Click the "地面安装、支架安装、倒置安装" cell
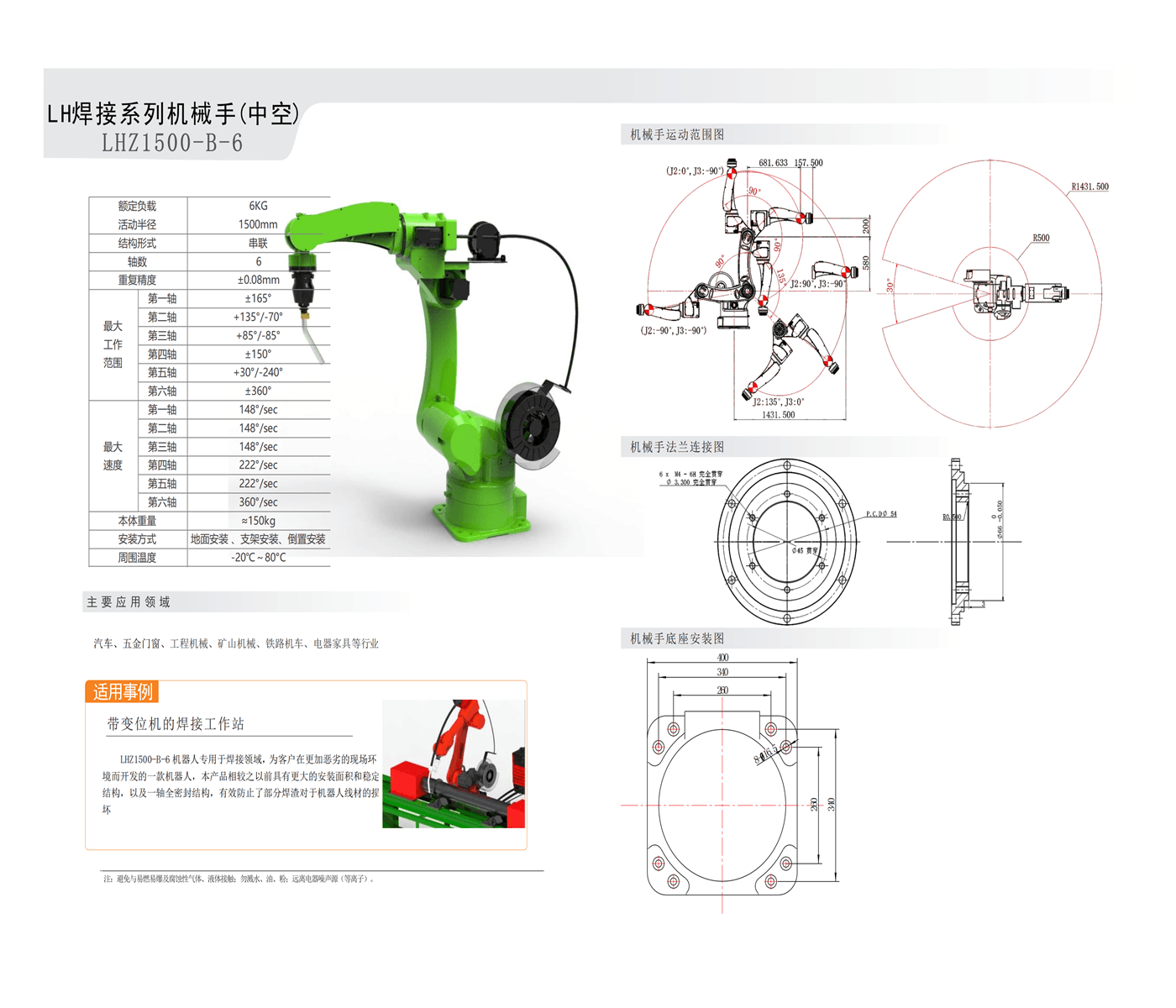This screenshot has width=1176, height=1008. coord(258,539)
